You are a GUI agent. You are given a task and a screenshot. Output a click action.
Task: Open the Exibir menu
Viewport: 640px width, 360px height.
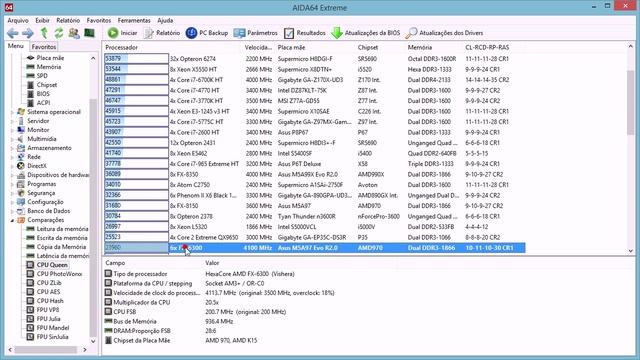tap(42, 20)
